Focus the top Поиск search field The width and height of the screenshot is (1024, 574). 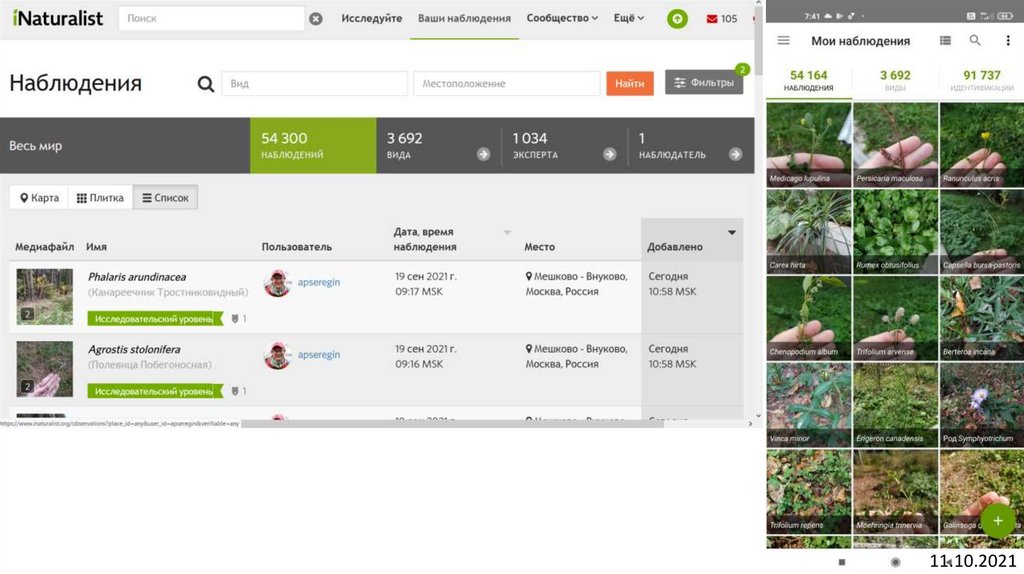click(211, 18)
